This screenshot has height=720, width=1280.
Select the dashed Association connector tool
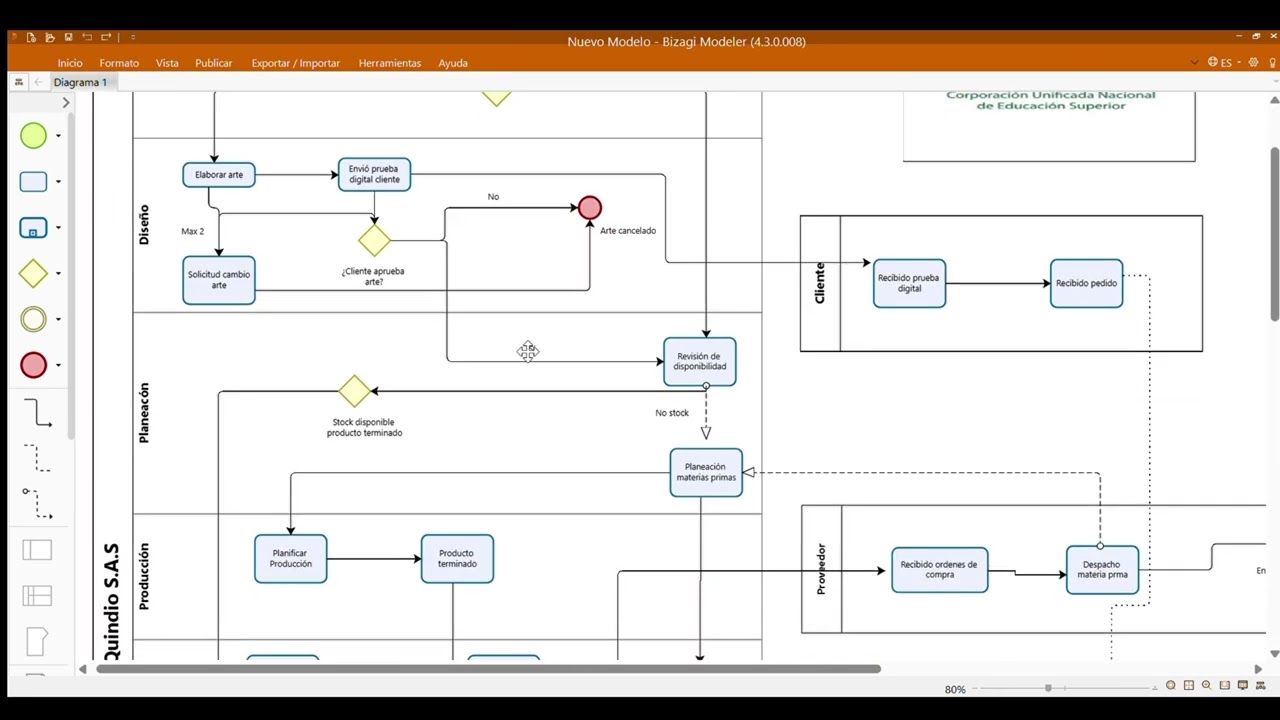[37, 458]
